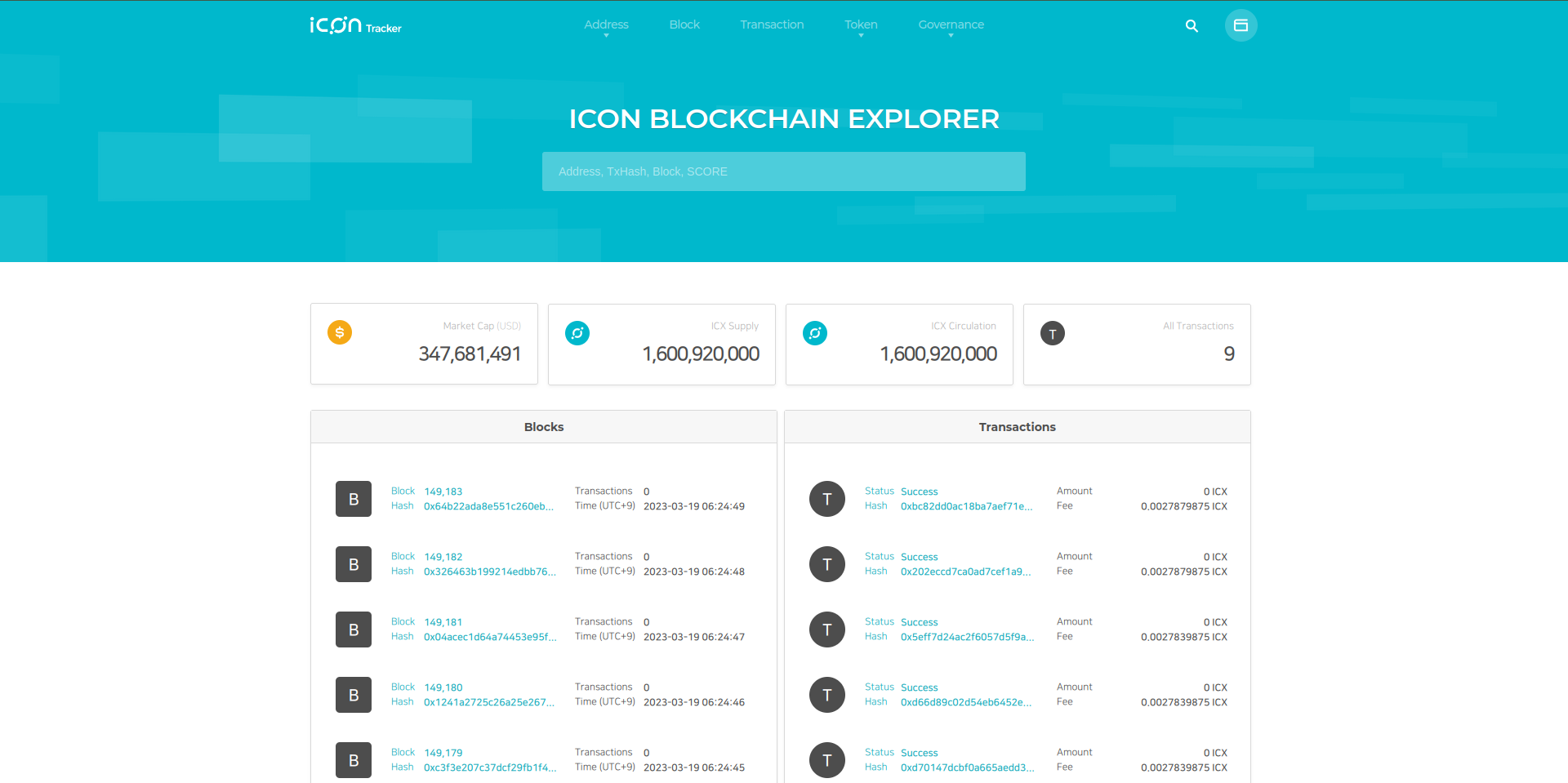1568x783 pixels.
Task: Click the ICX Circulation icon
Action: [815, 333]
